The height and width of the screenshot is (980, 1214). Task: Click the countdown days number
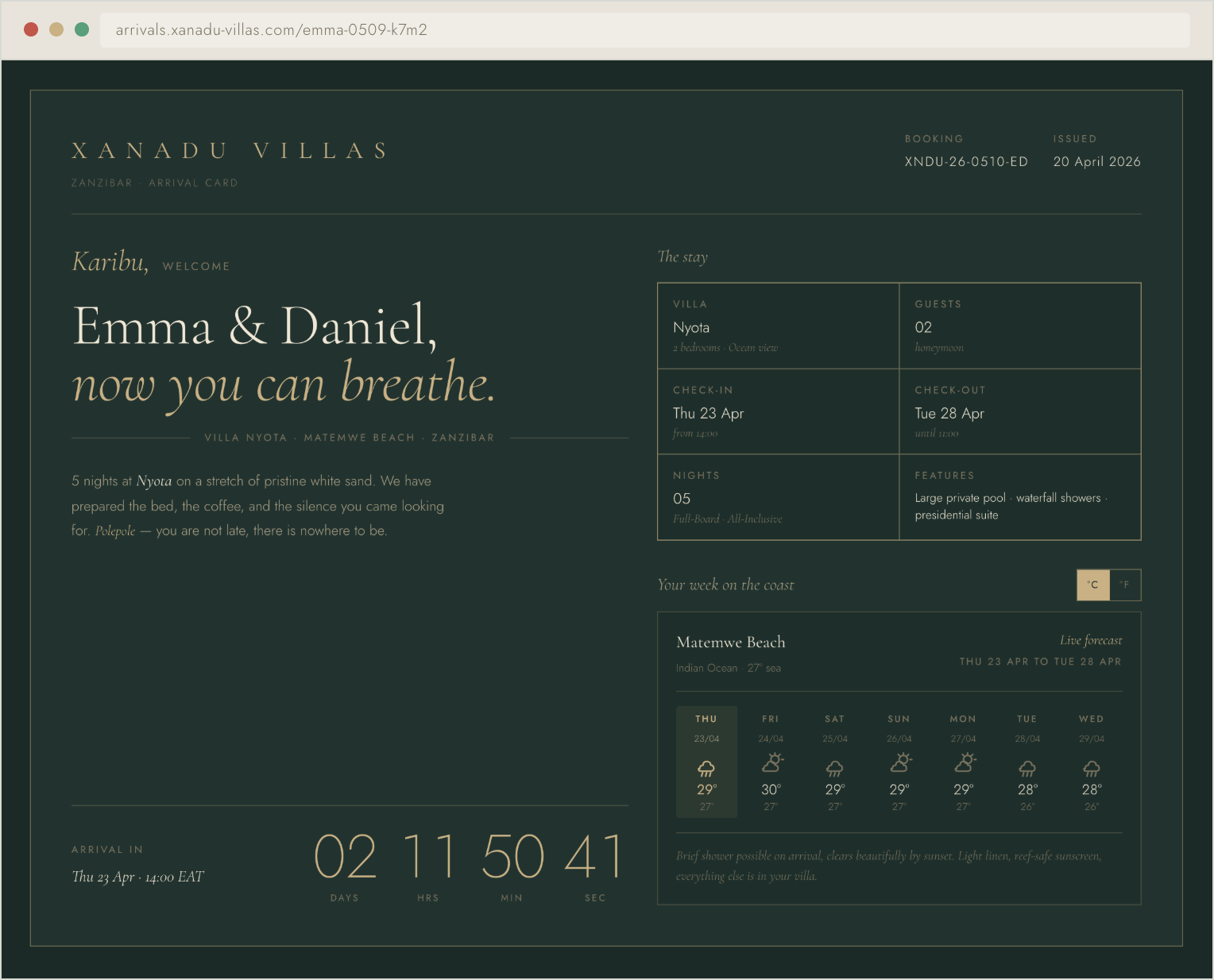tap(345, 858)
